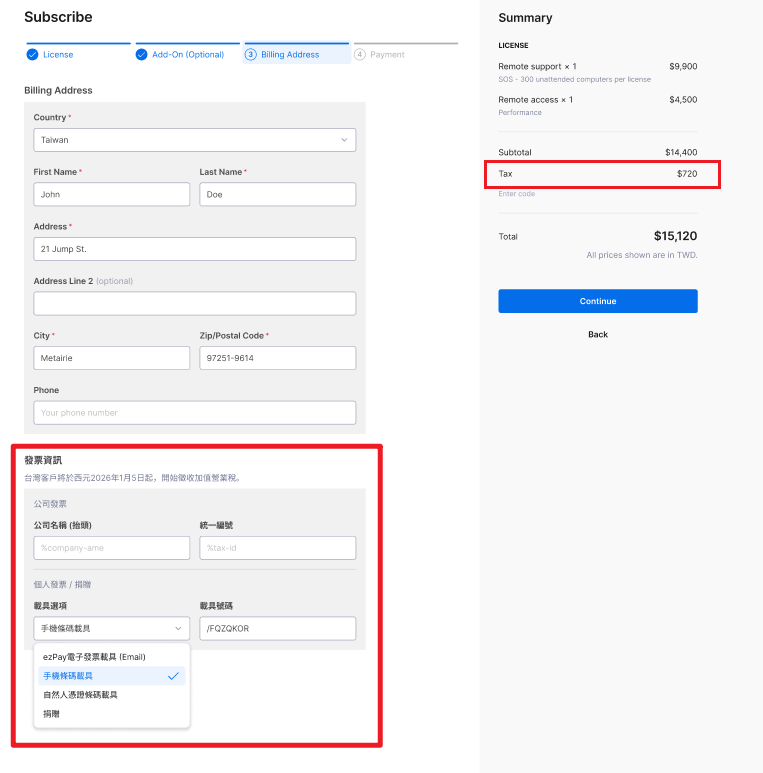
Task: Click the Address field with 21 Jump St.
Action: pyautogui.click(x=195, y=249)
